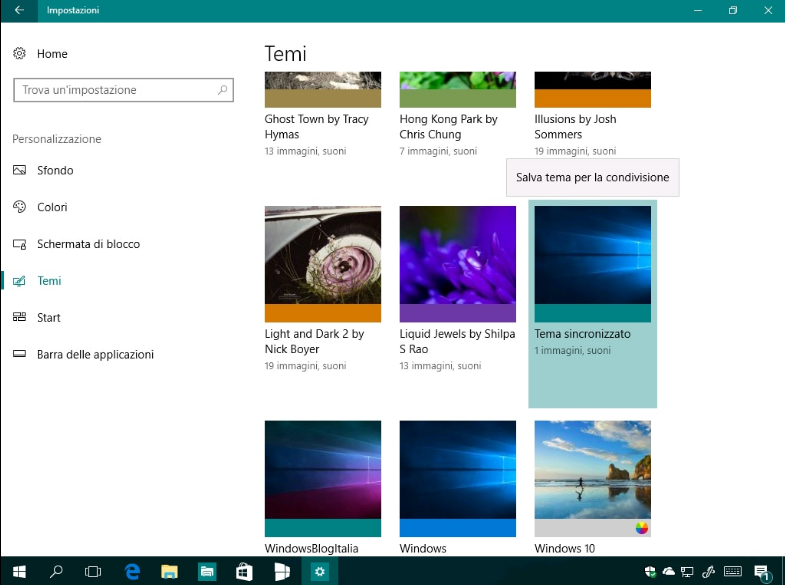Open network tray icon
This screenshot has height=585, width=785.
tap(687, 571)
